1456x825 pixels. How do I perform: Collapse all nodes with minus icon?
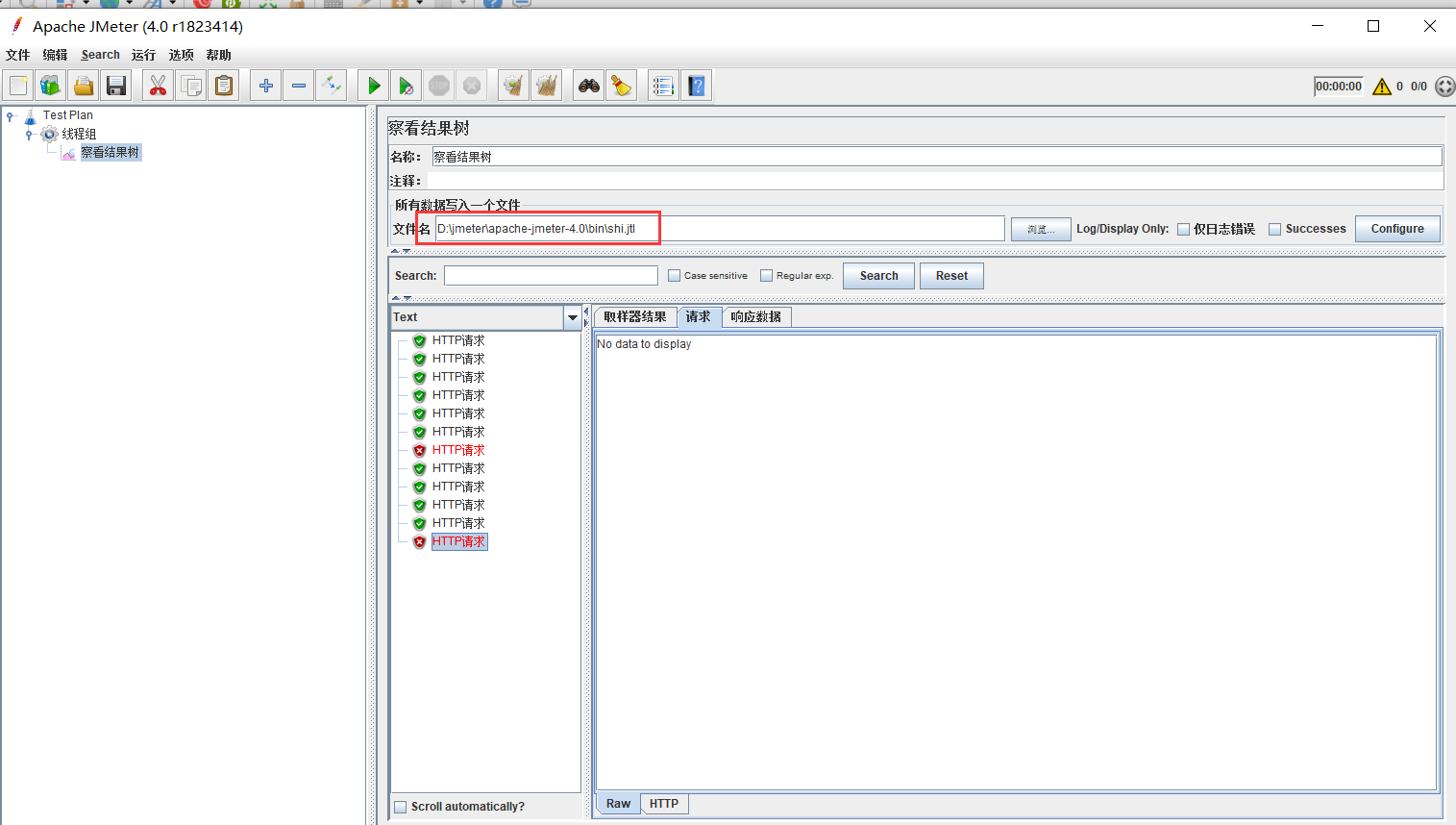pyautogui.click(x=299, y=86)
